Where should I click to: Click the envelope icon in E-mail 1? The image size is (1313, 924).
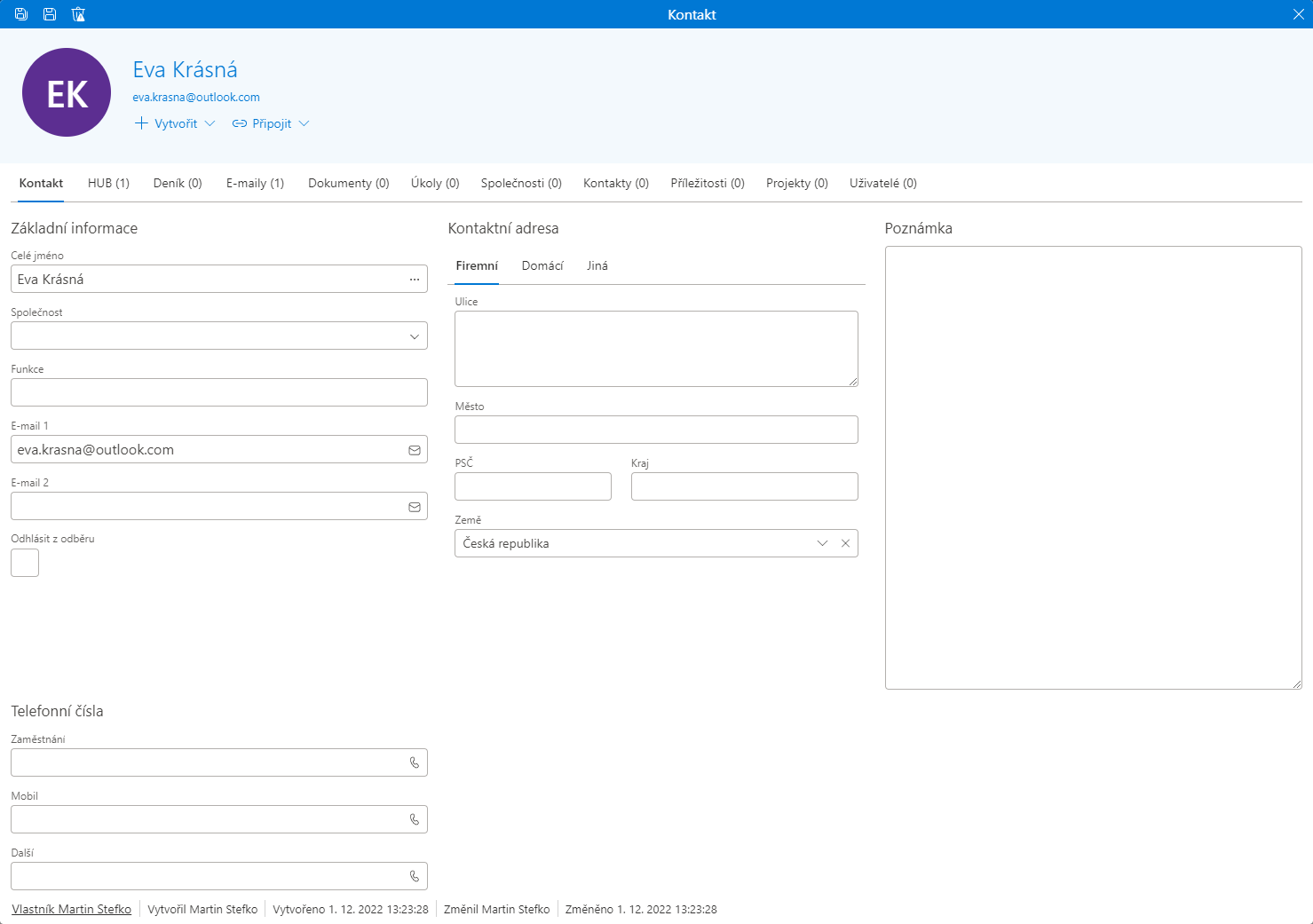tap(414, 450)
